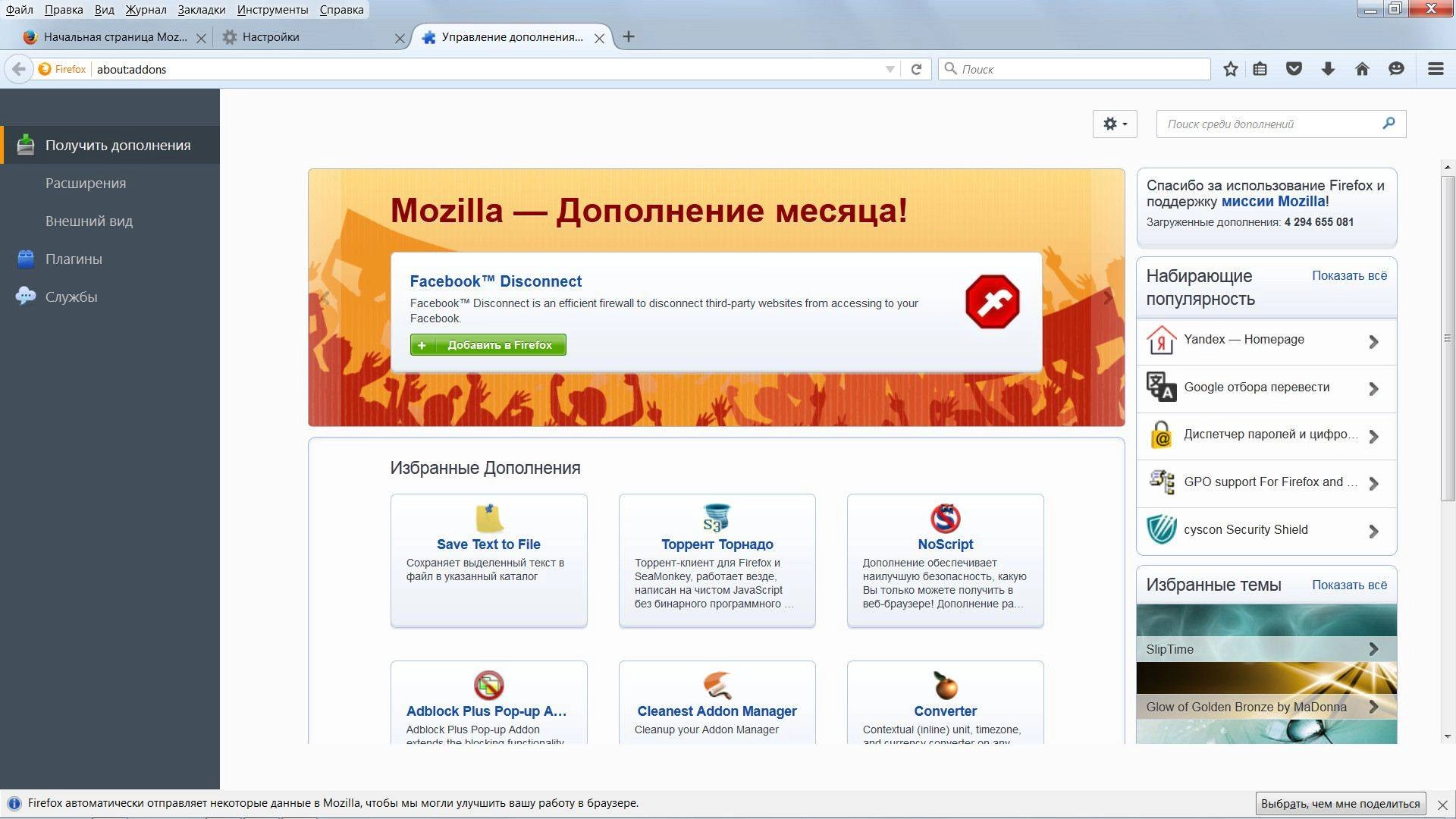1456x819 pixels.
Task: Click the vertical scrollbar thumb
Action: (x=1448, y=337)
